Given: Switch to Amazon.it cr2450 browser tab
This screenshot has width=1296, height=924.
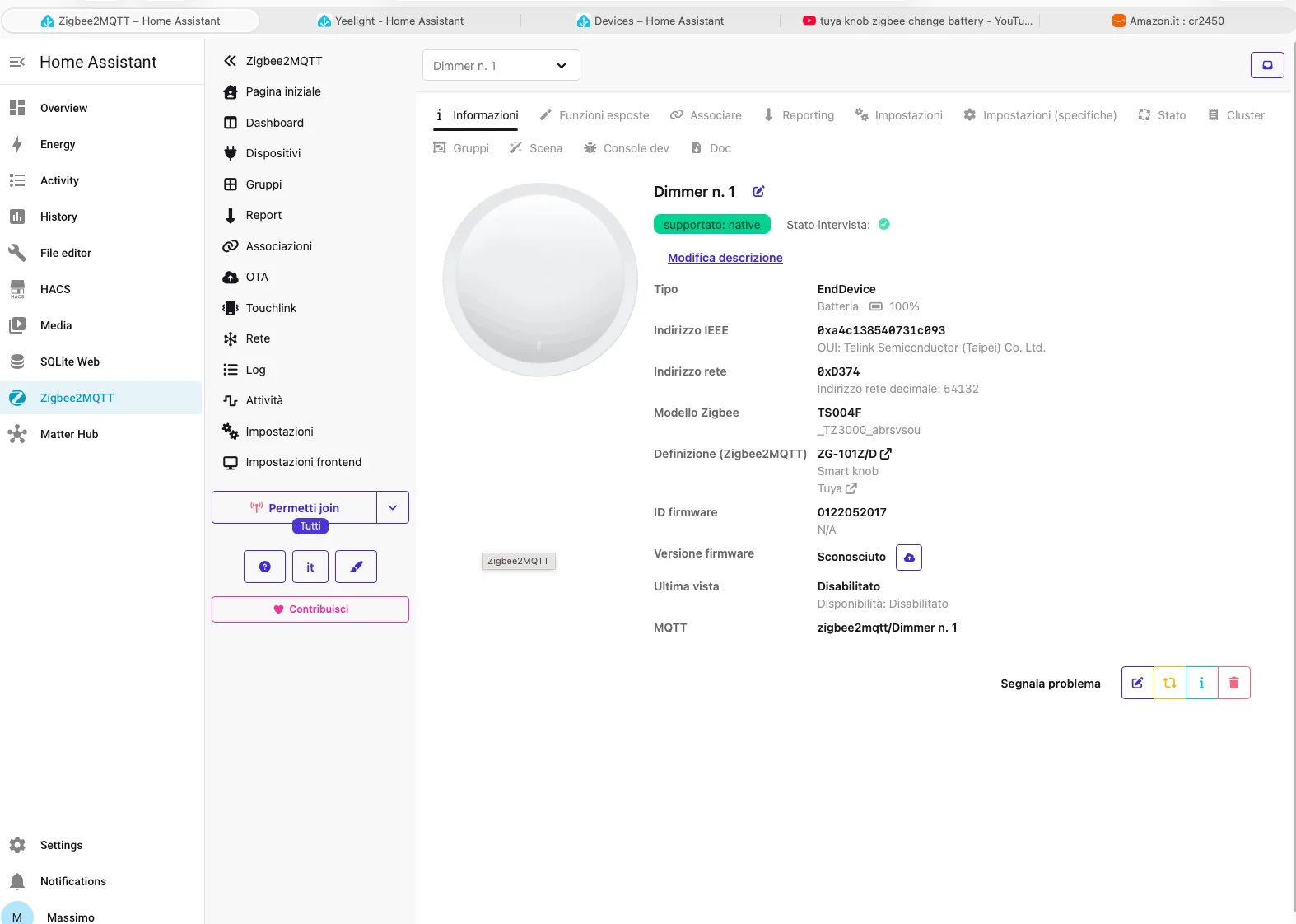Looking at the screenshot, I should tap(1168, 21).
